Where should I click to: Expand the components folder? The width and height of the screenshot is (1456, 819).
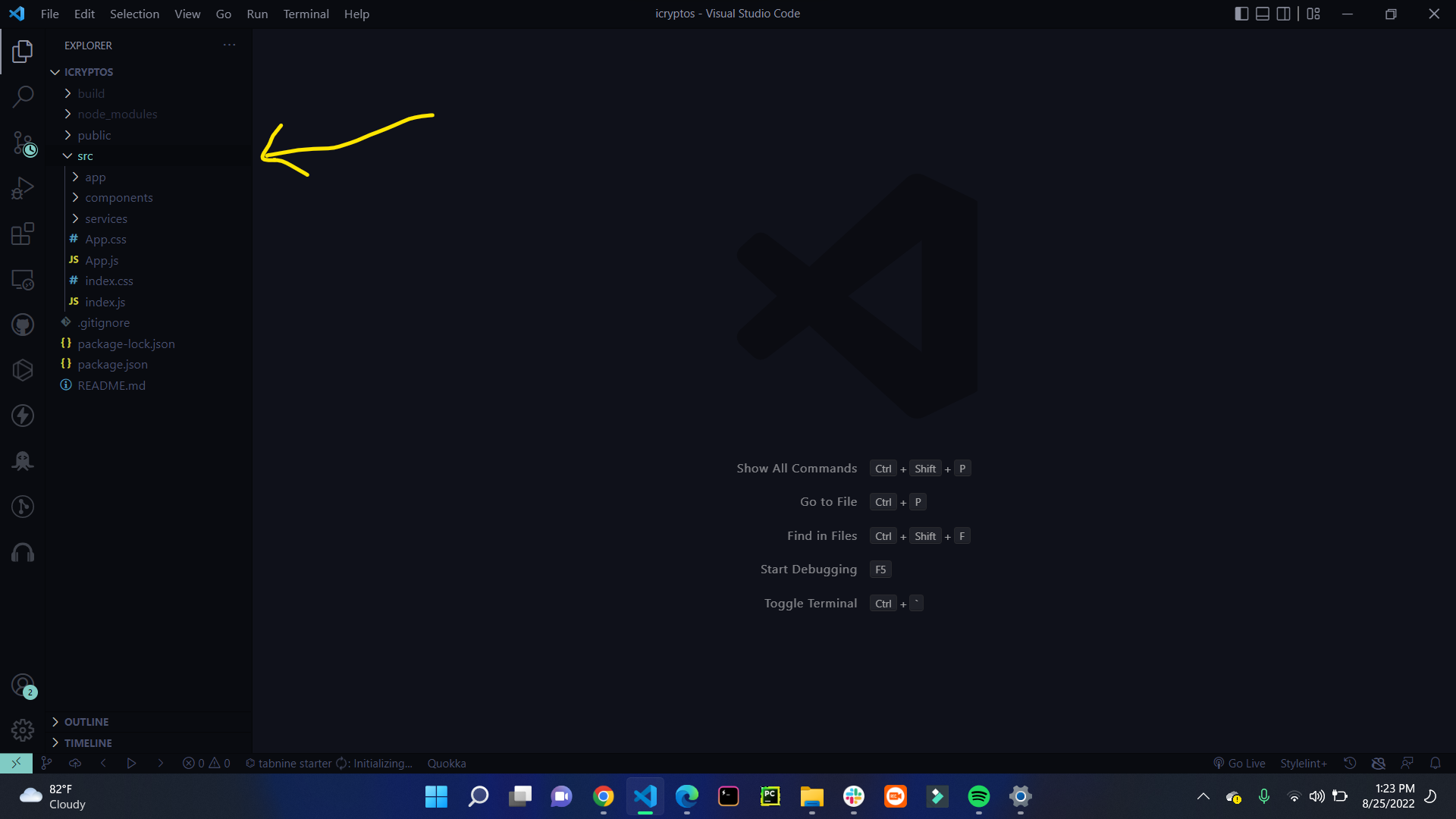(118, 197)
